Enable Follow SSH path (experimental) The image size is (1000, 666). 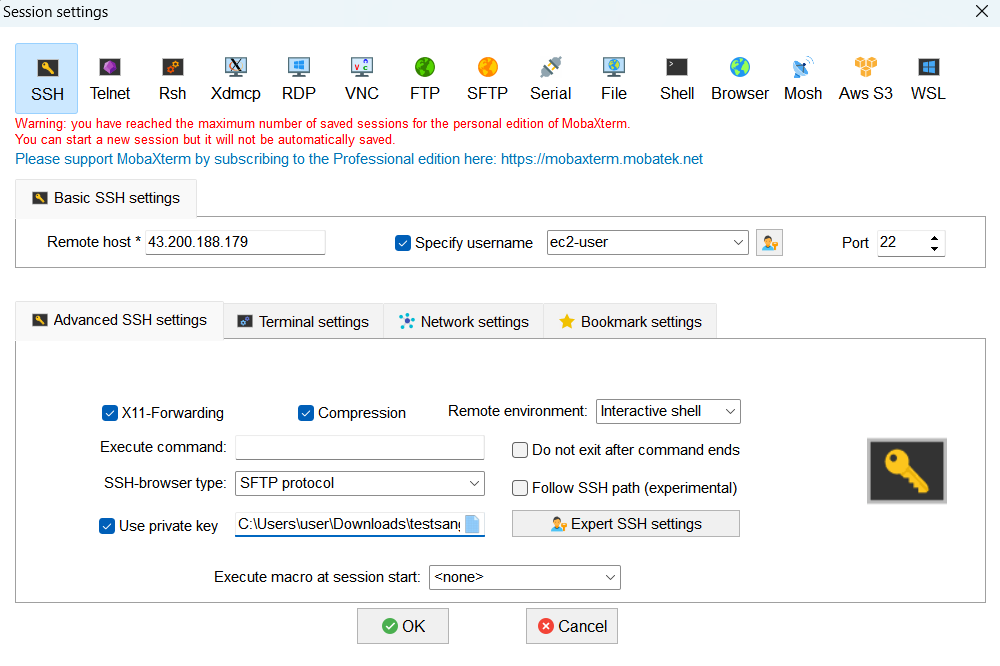coord(520,488)
